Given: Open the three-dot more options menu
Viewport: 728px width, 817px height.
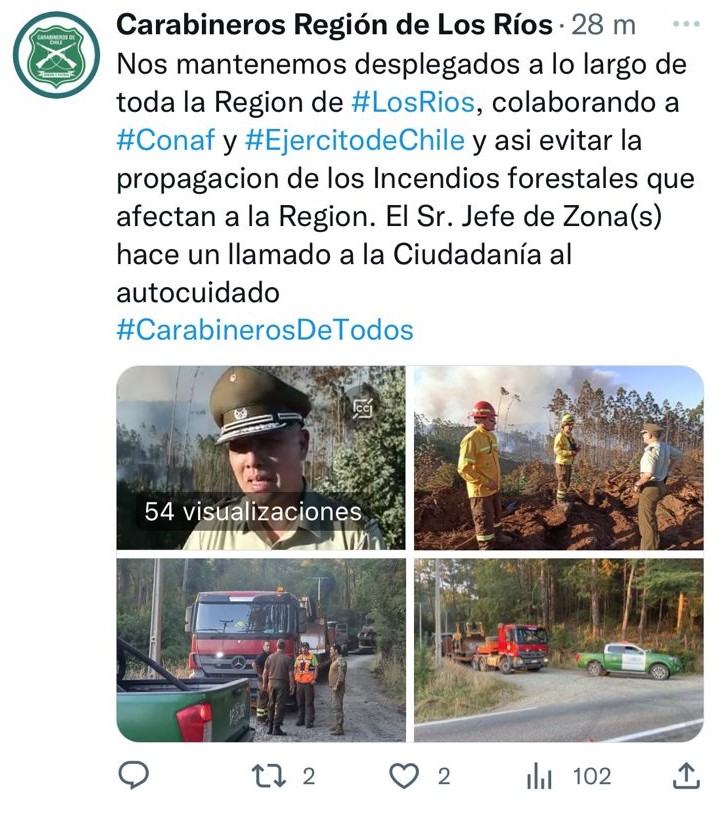Looking at the screenshot, I should click(x=686, y=24).
